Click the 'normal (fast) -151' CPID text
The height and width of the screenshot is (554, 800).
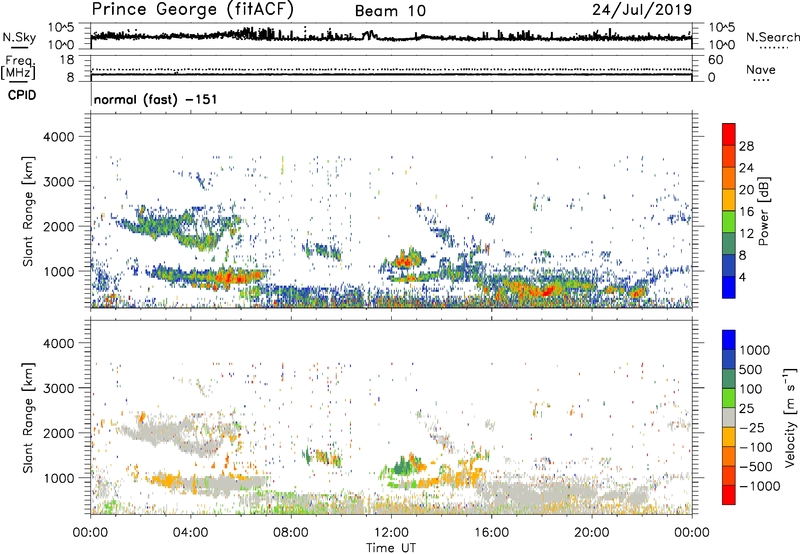click(156, 99)
